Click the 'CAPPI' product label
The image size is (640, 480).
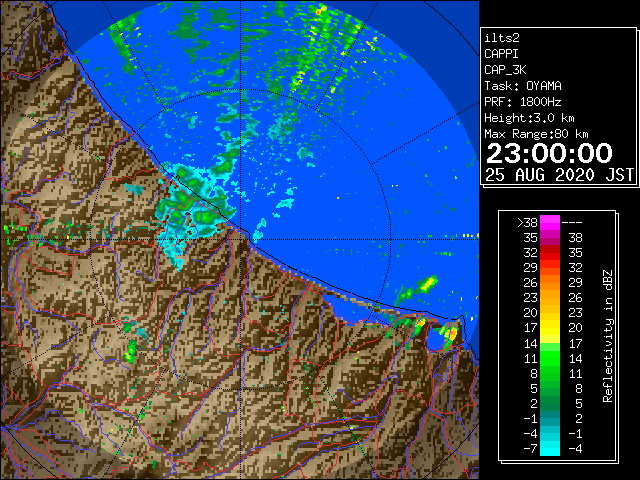point(501,54)
